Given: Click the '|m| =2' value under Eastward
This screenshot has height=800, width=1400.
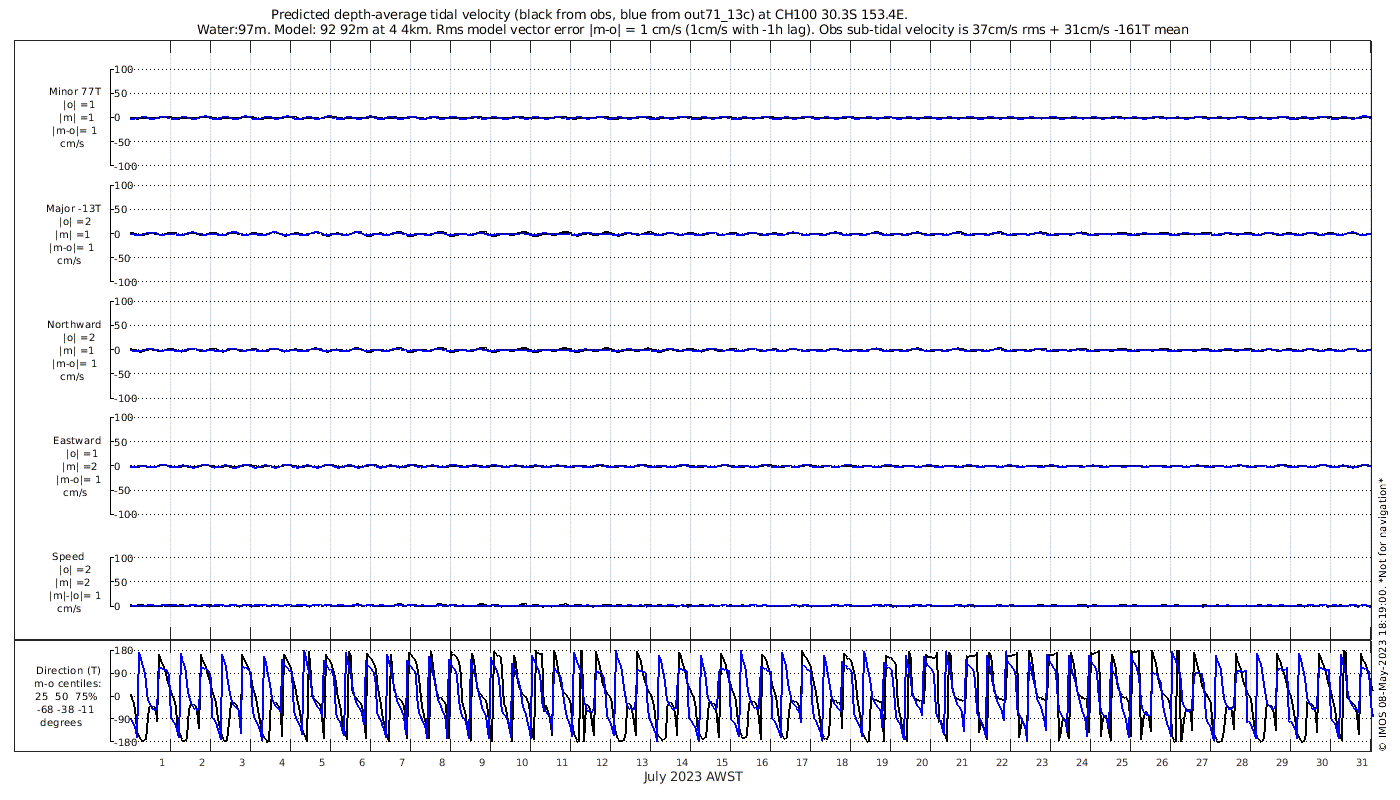Looking at the screenshot, I should coord(79,467).
